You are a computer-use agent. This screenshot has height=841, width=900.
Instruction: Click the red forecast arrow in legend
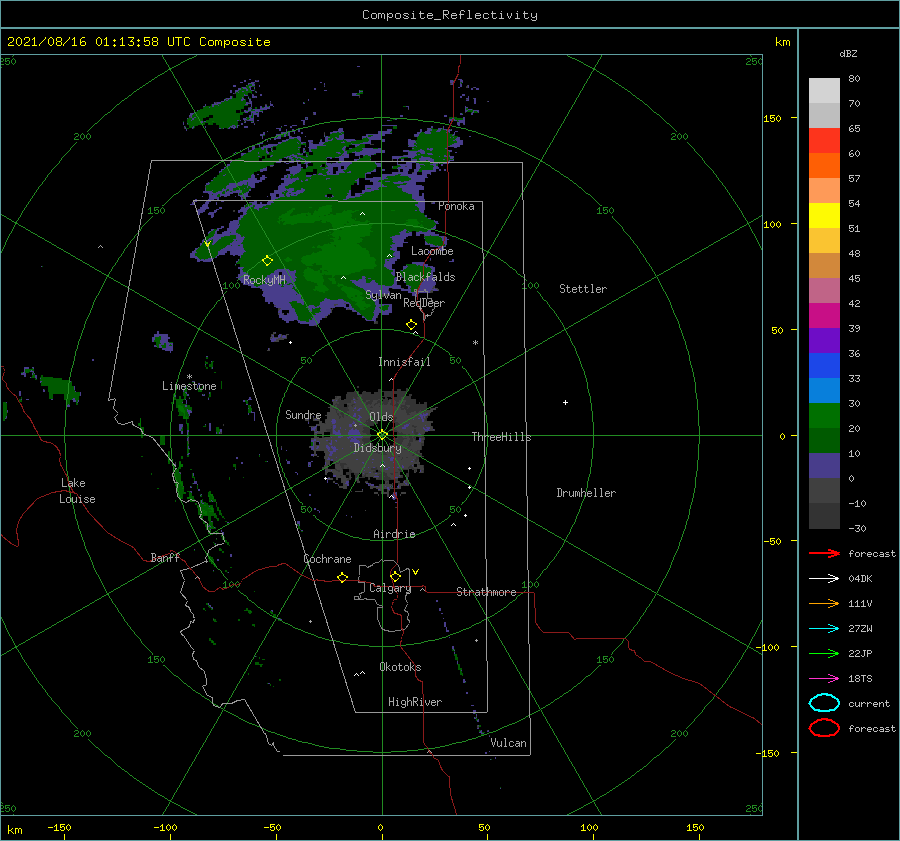click(x=824, y=553)
